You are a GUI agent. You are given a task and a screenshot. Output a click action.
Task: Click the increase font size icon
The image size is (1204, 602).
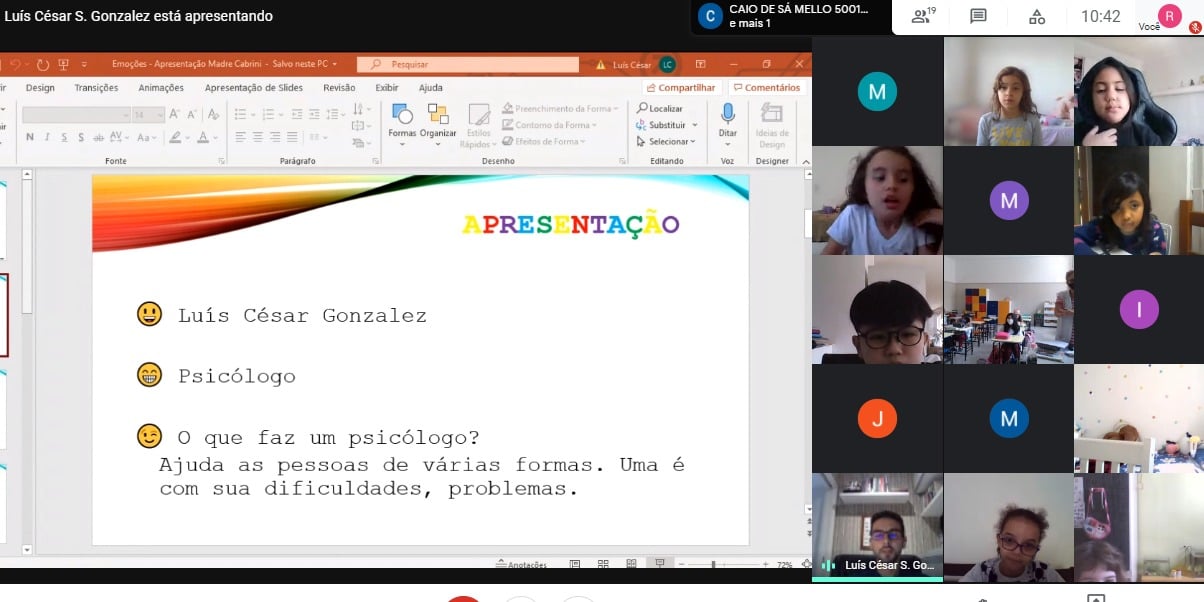(174, 115)
